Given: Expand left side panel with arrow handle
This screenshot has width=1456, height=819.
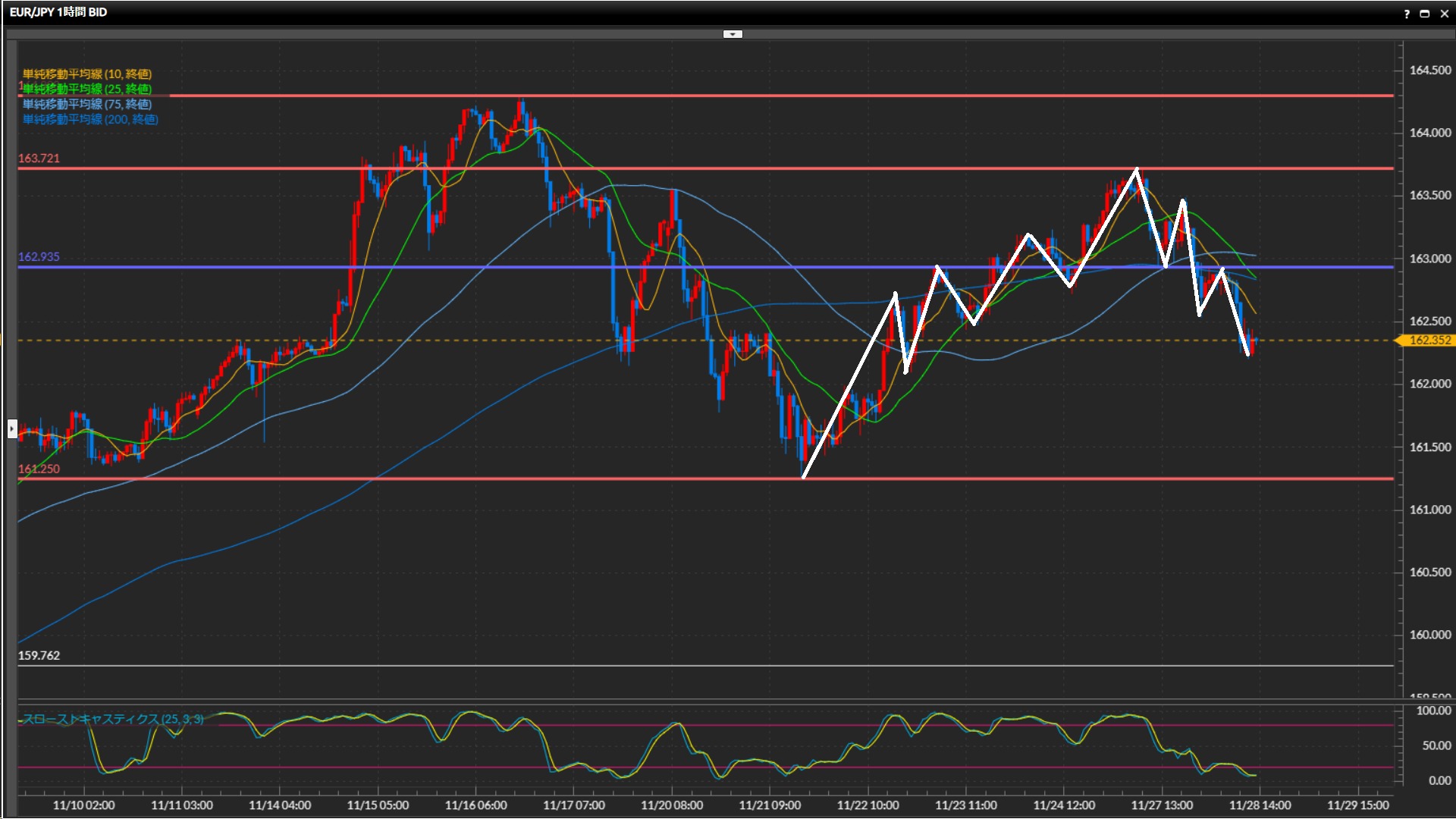Looking at the screenshot, I should pyautogui.click(x=11, y=428).
